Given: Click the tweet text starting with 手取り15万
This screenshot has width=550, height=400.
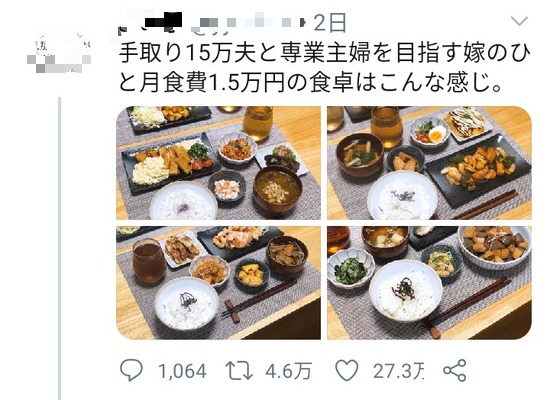Looking at the screenshot, I should [x=324, y=53].
